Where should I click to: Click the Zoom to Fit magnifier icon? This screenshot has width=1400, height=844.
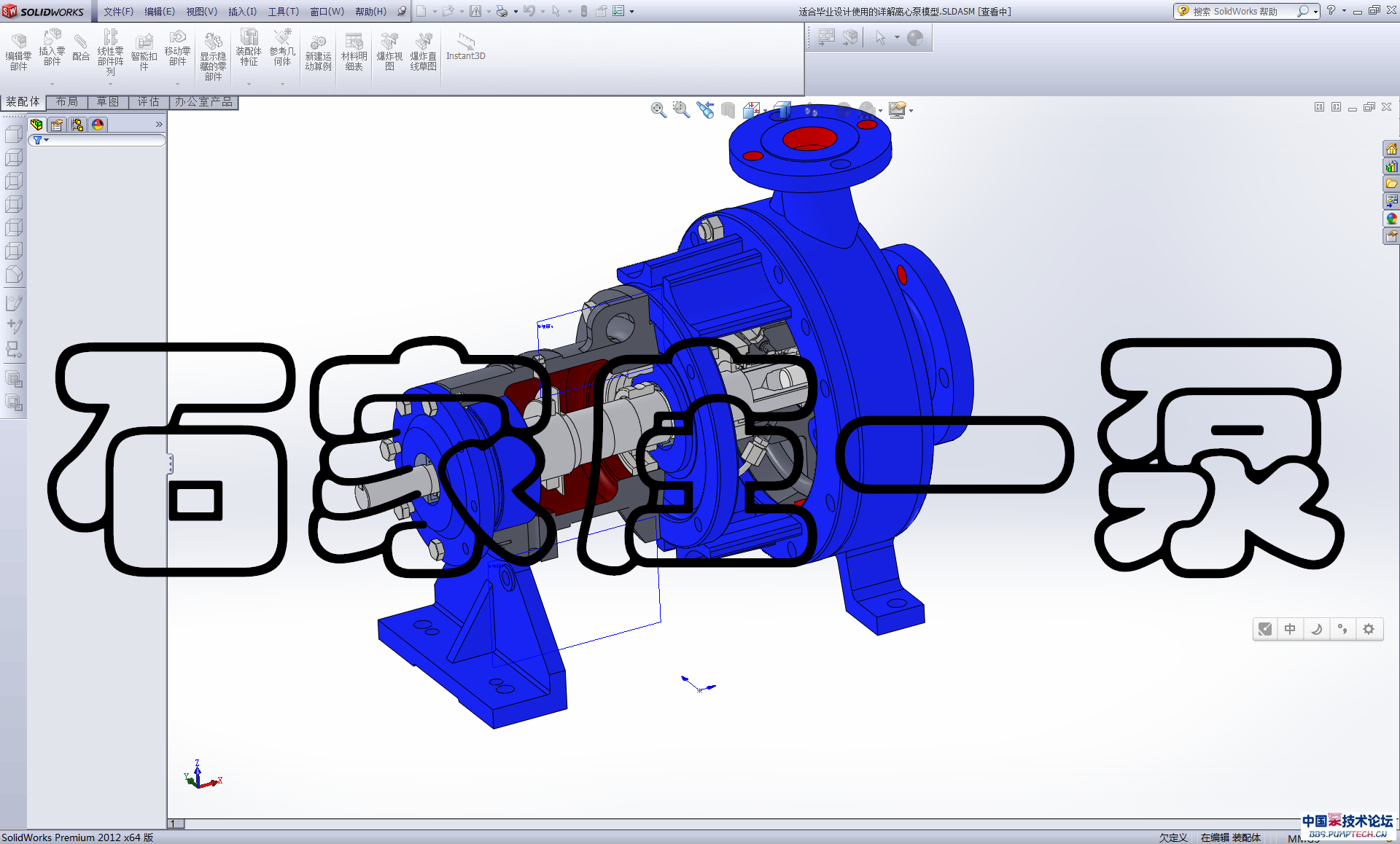(658, 109)
